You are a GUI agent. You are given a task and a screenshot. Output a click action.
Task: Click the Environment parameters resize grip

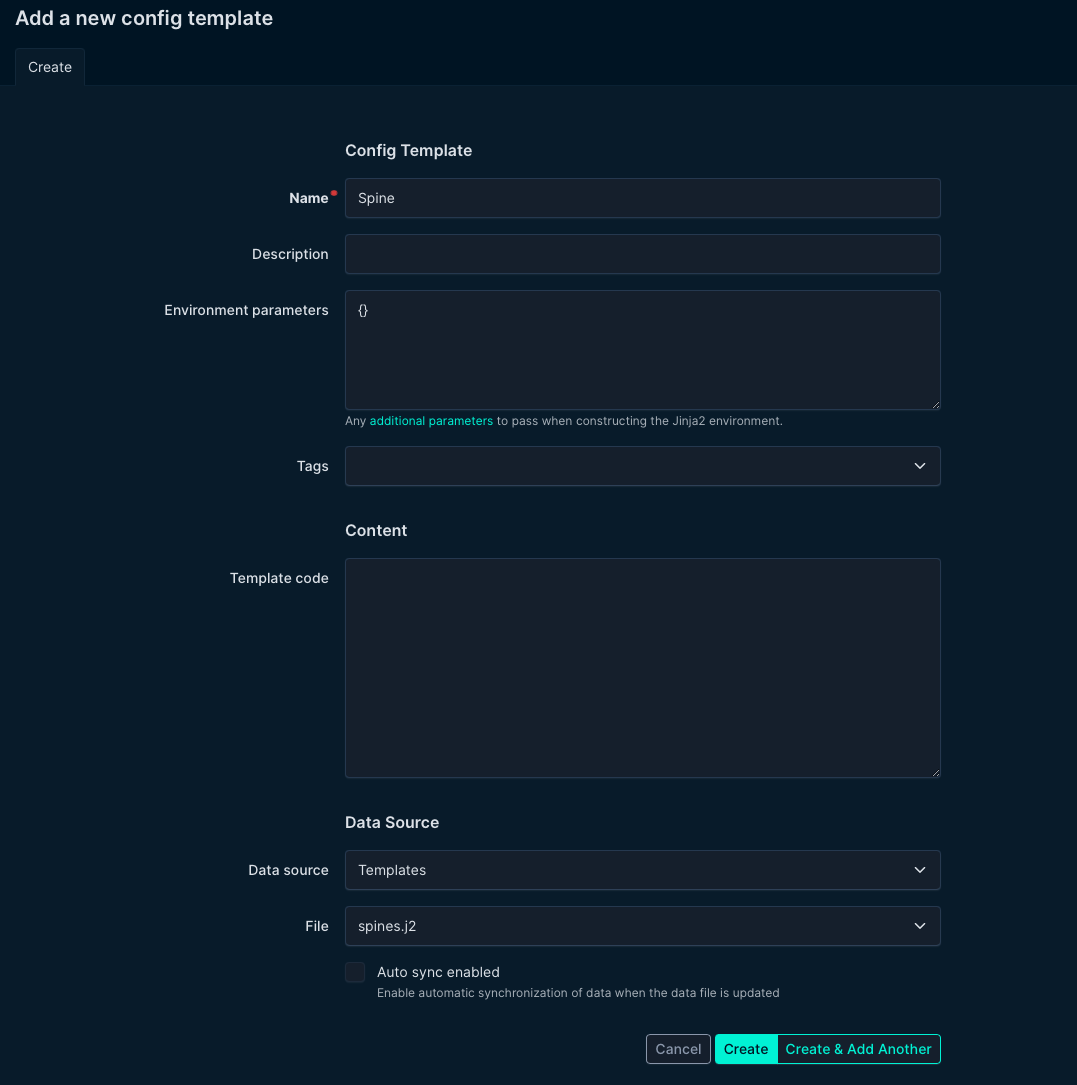click(935, 404)
